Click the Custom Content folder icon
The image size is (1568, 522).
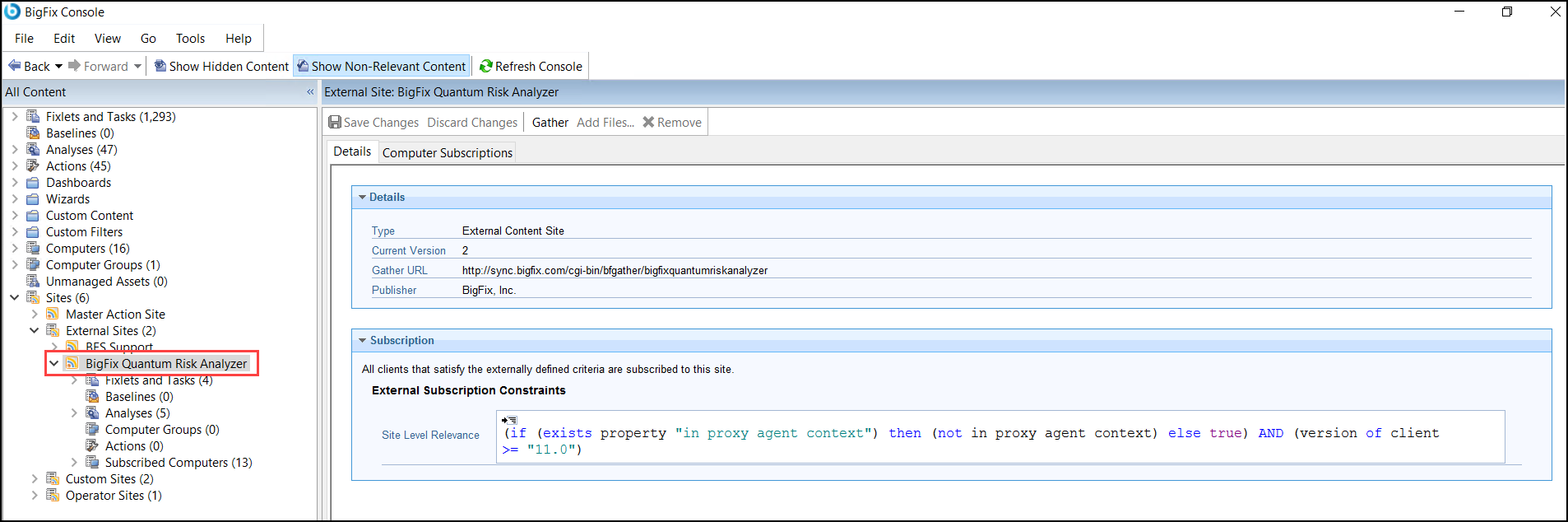[33, 215]
